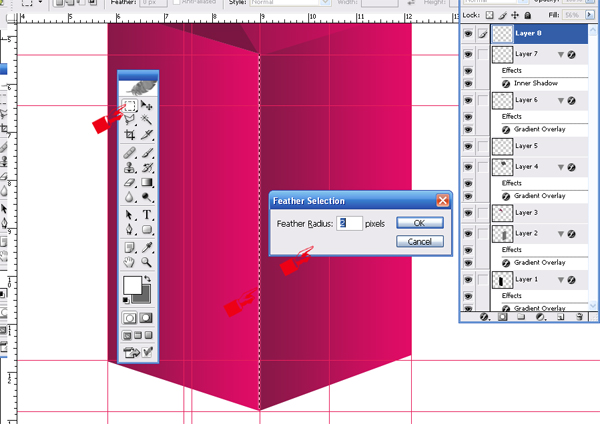Open the Fill slider arrow
The height and width of the screenshot is (424, 600).
tap(589, 15)
